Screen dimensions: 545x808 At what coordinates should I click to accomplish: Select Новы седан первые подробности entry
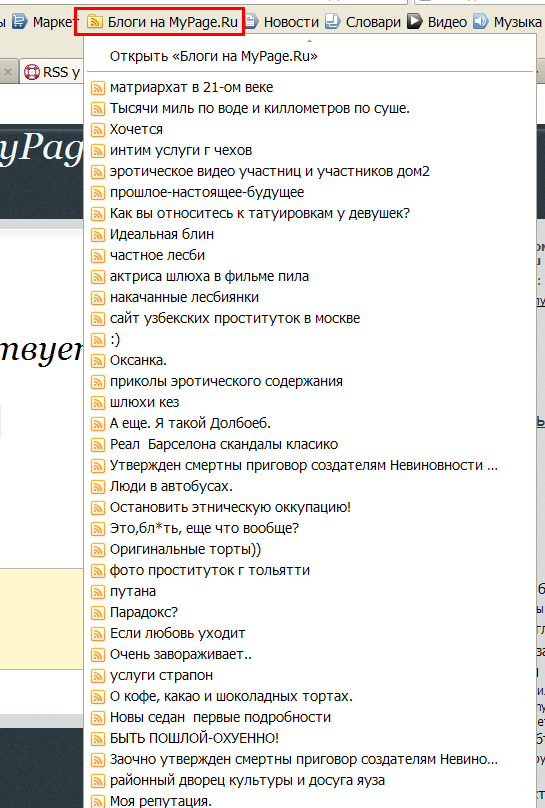[309, 718]
